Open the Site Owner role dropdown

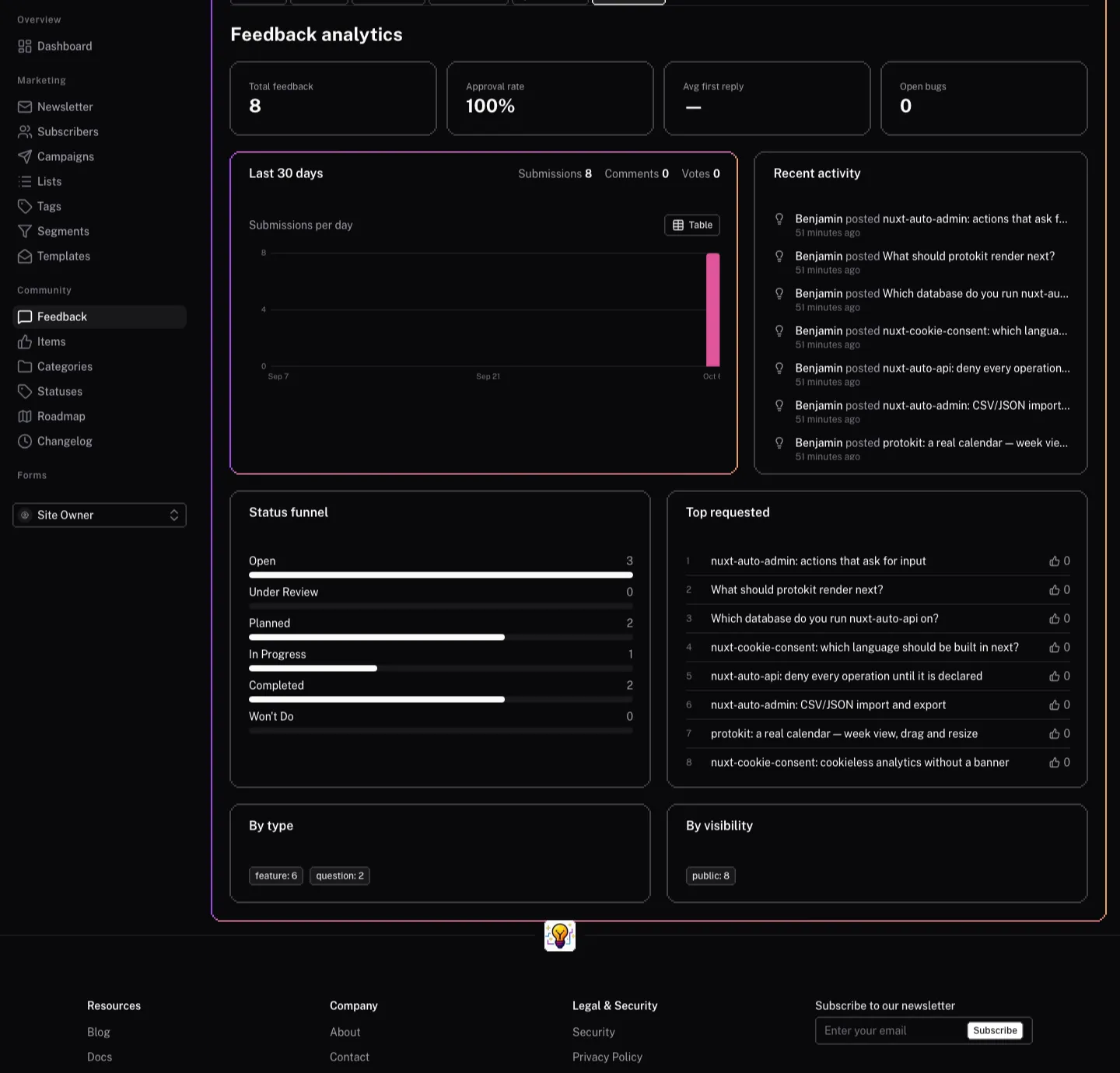click(100, 515)
